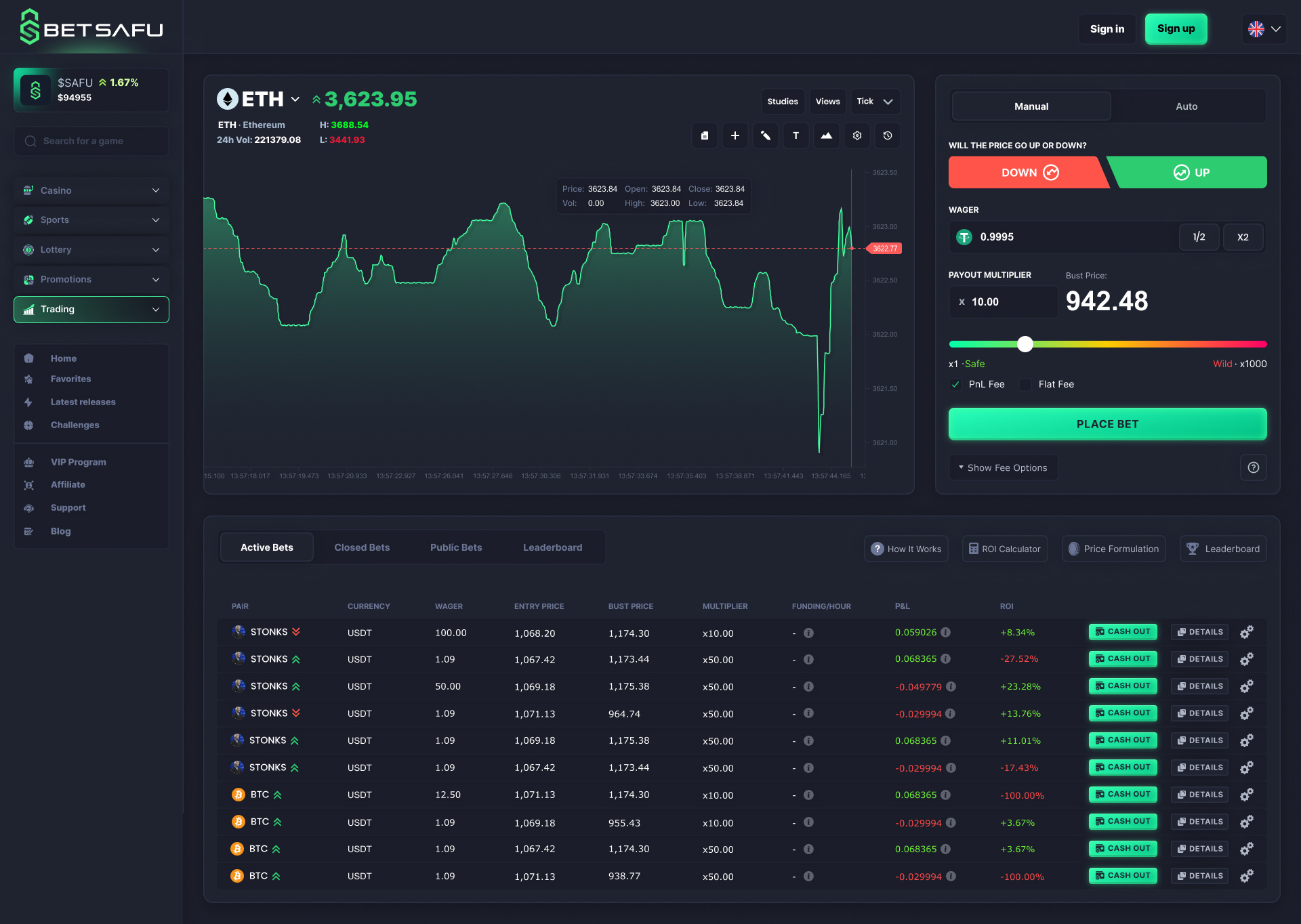Screen dimensions: 1301x924
Task: Uncheck the PnL Fee checkbox
Action: [955, 384]
